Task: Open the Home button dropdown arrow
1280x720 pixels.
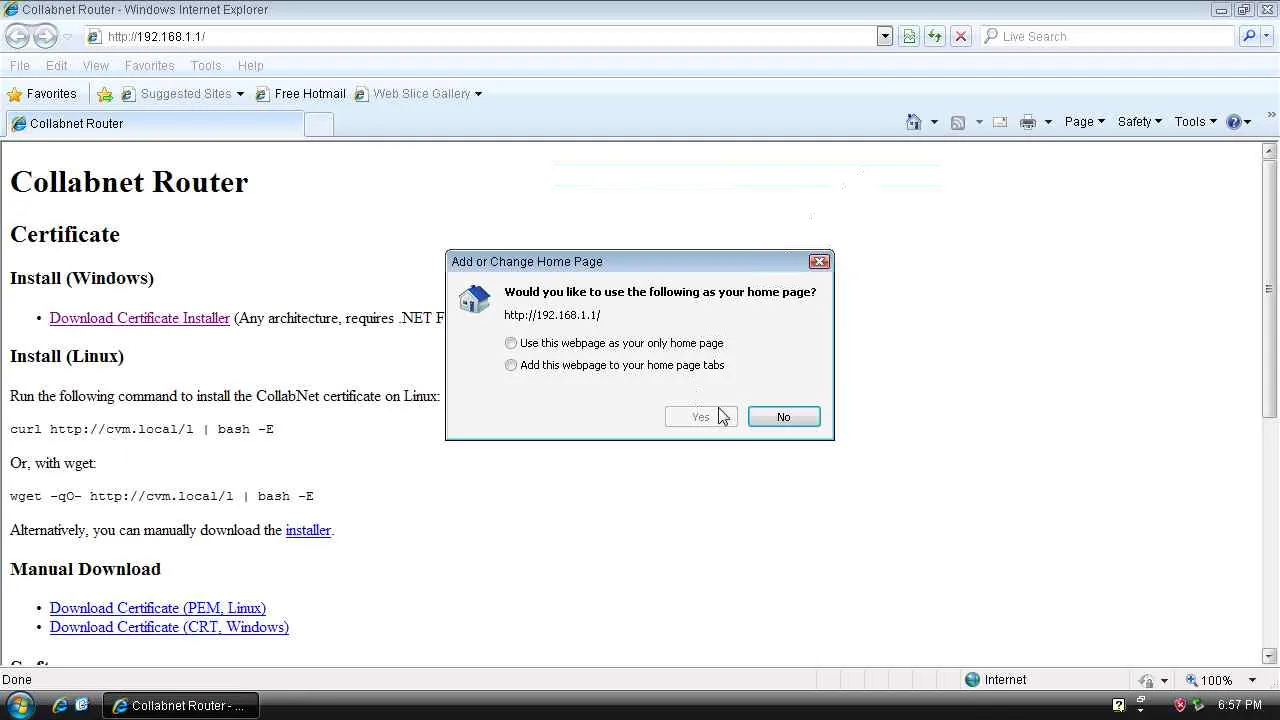Action: [x=934, y=122]
